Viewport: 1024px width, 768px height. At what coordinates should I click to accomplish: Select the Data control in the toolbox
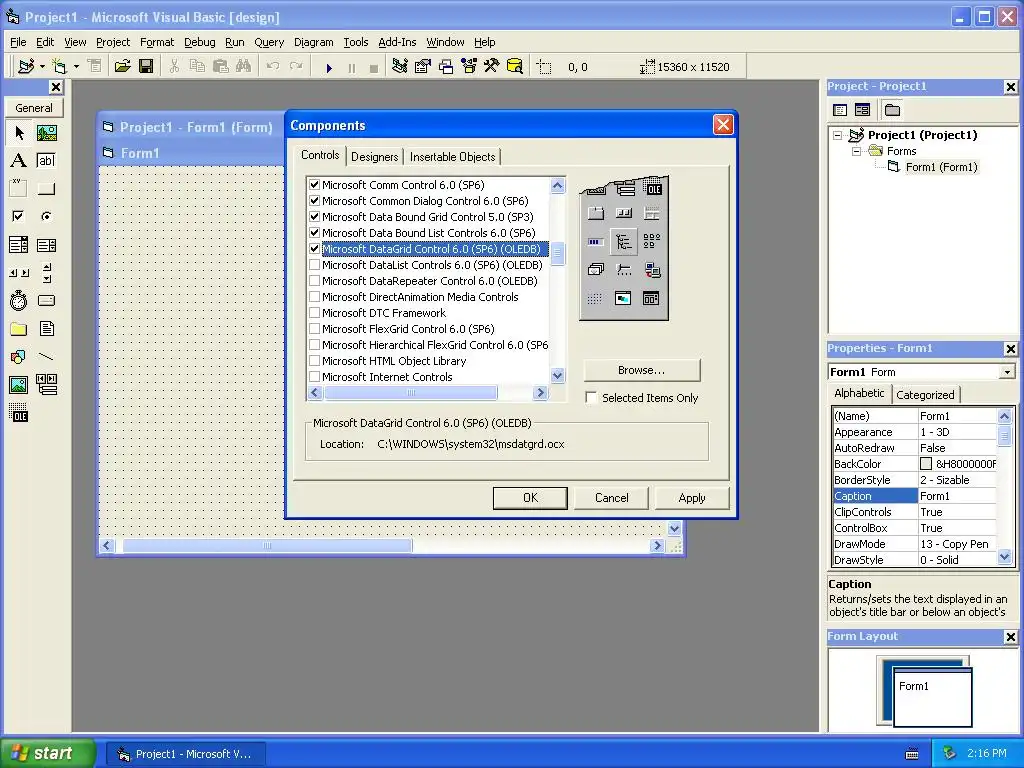tap(46, 385)
